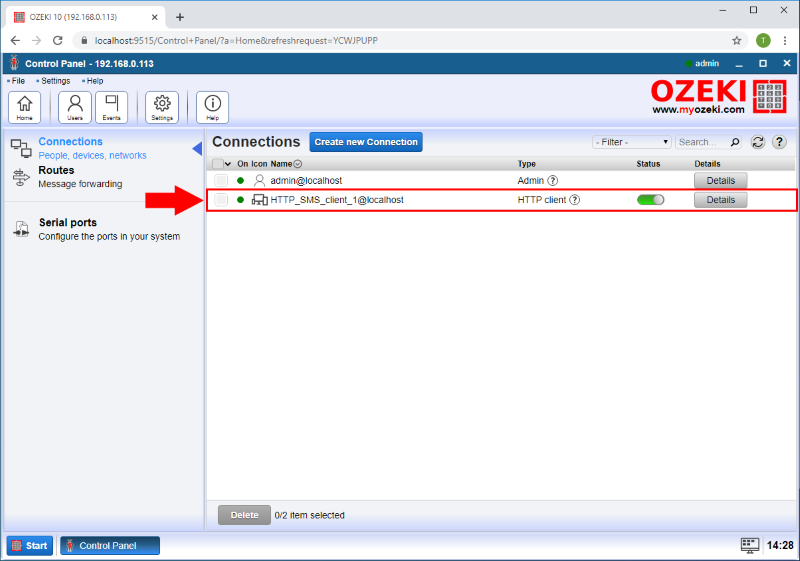Open the Help info toolbar icon
800x561 pixels.
(x=213, y=107)
